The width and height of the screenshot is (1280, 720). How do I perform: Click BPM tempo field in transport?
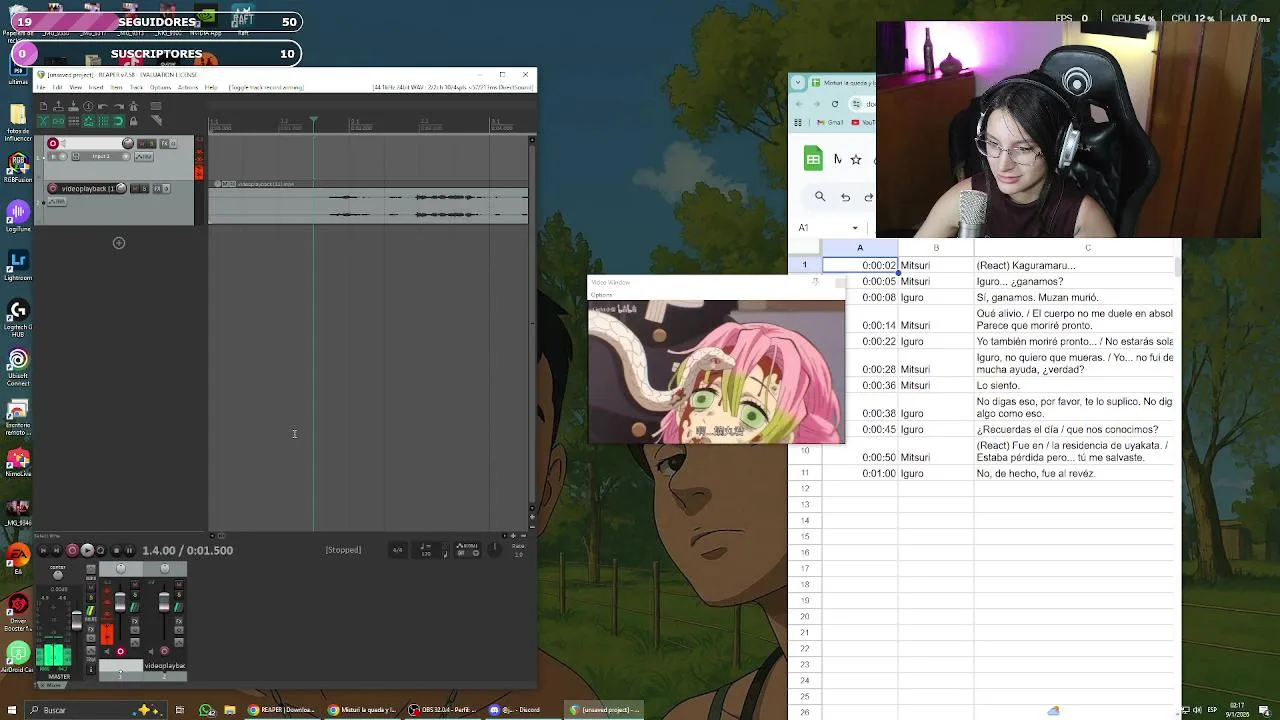point(426,550)
